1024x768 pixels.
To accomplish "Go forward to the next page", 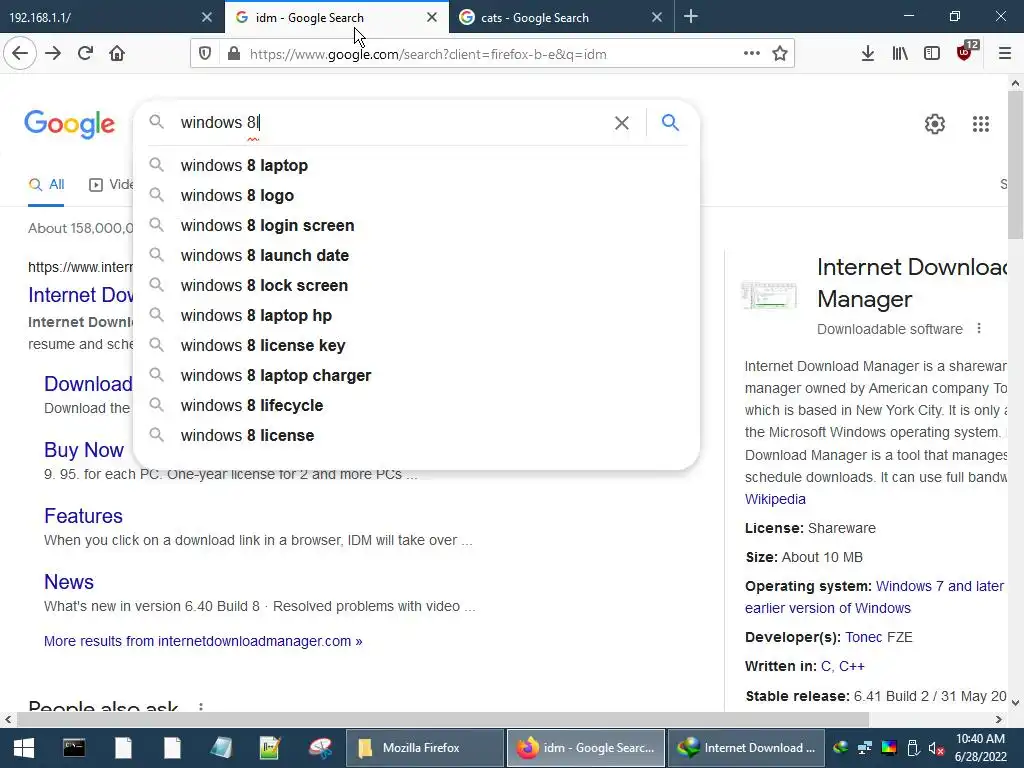I will 53,54.
